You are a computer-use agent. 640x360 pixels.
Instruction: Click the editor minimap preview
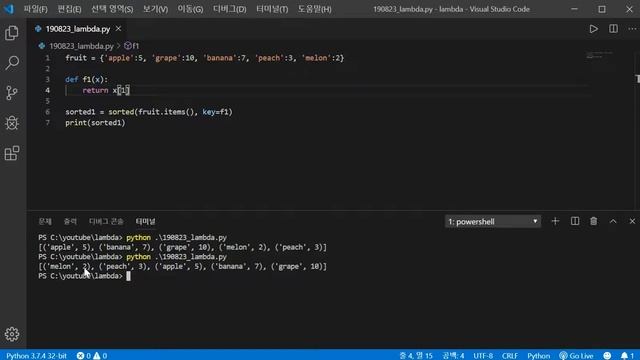600,55
